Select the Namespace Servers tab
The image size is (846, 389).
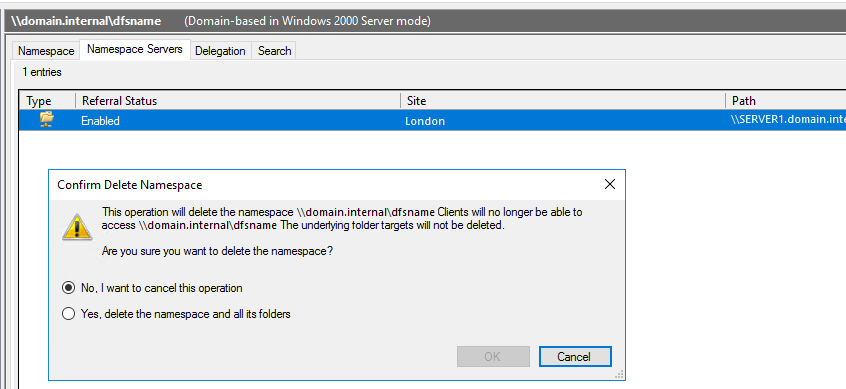[x=135, y=49]
